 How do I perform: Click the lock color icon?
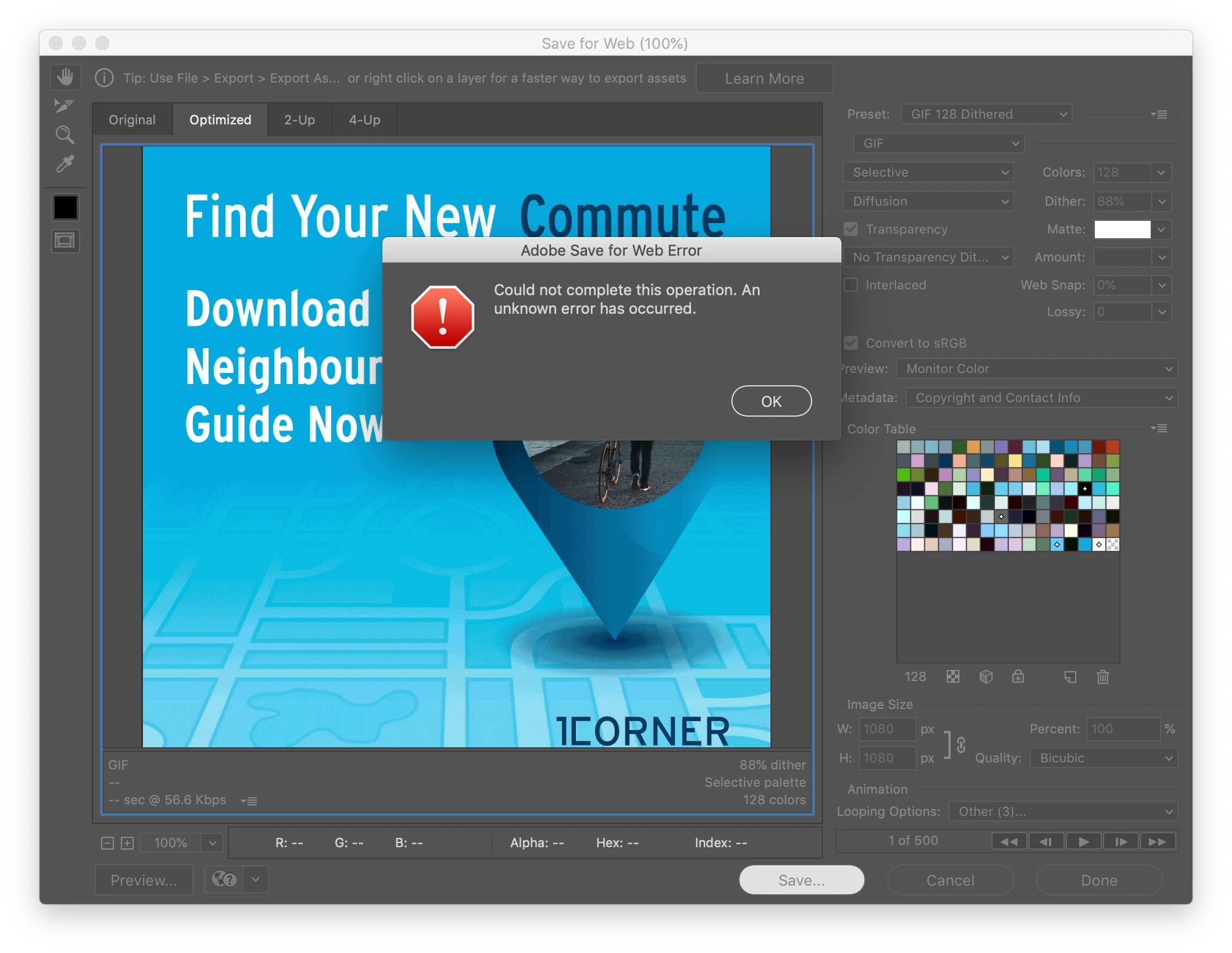(x=1018, y=677)
